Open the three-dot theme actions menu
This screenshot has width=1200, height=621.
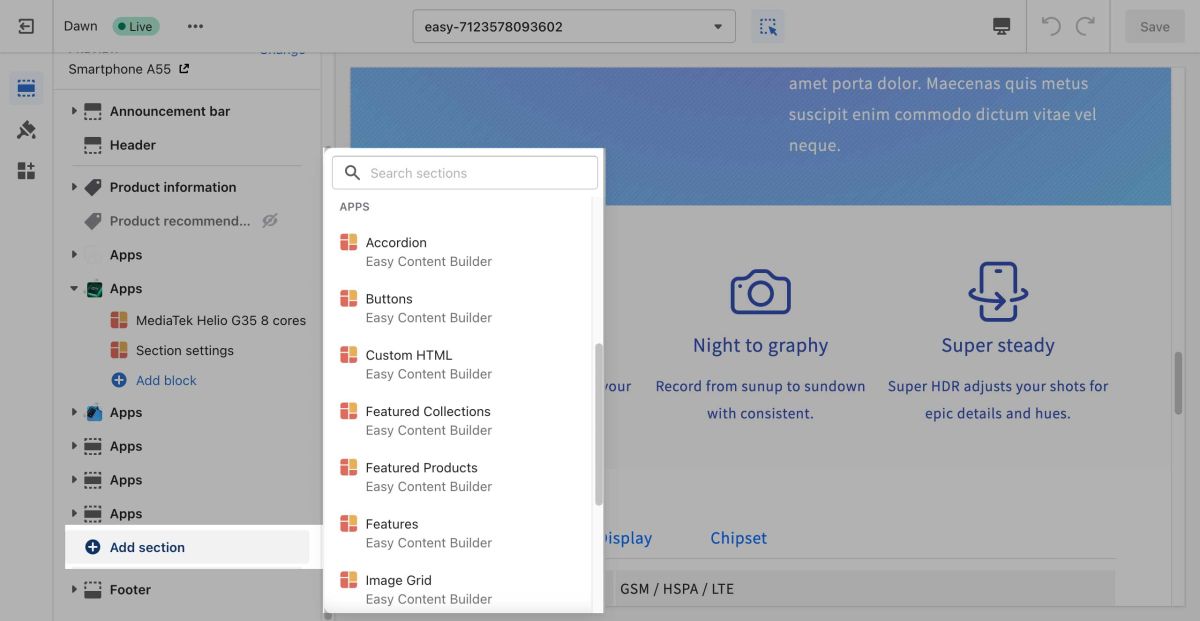(x=195, y=27)
